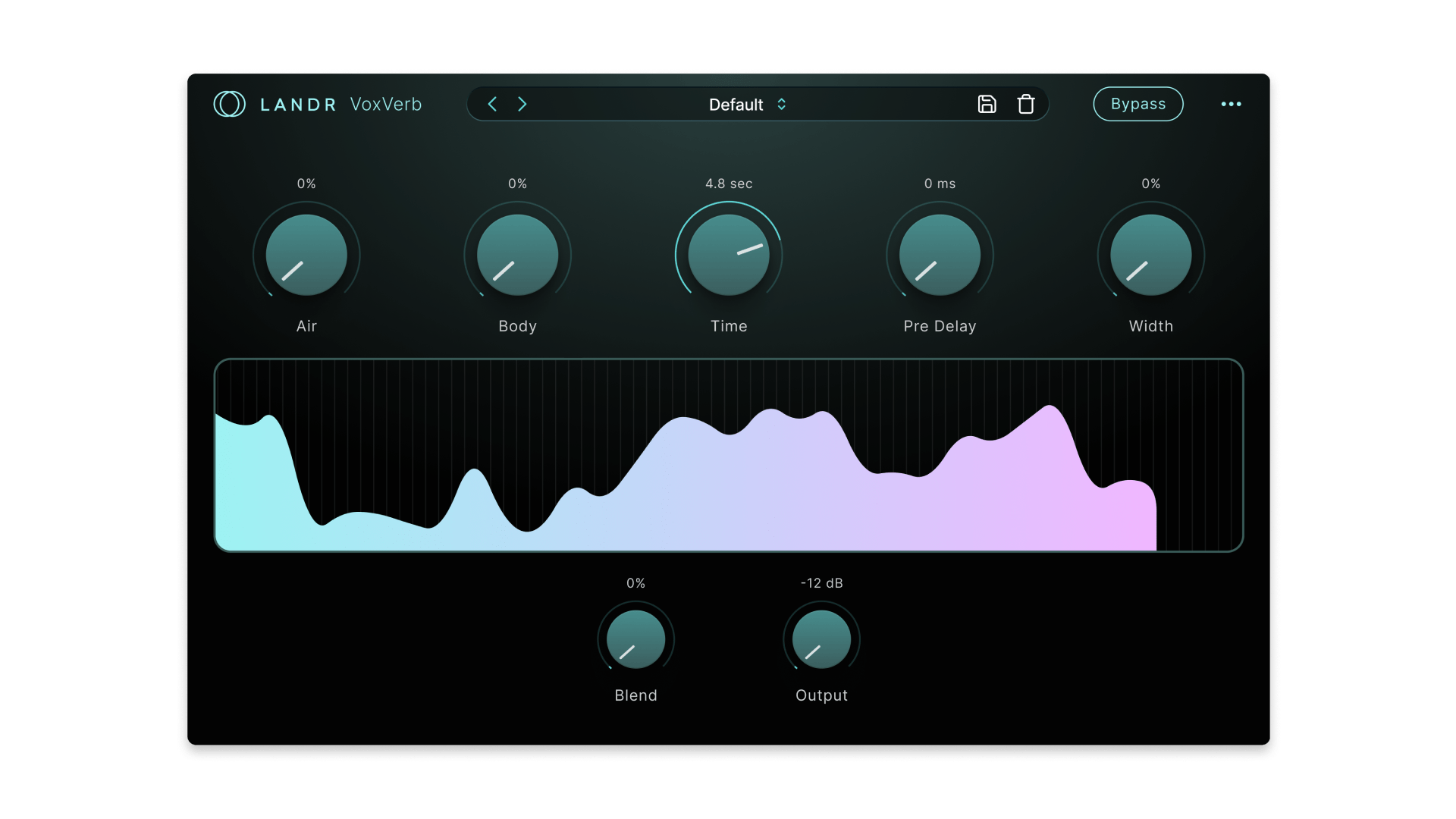Click the -12 dB Output value
1456x819 pixels.
[x=822, y=583]
